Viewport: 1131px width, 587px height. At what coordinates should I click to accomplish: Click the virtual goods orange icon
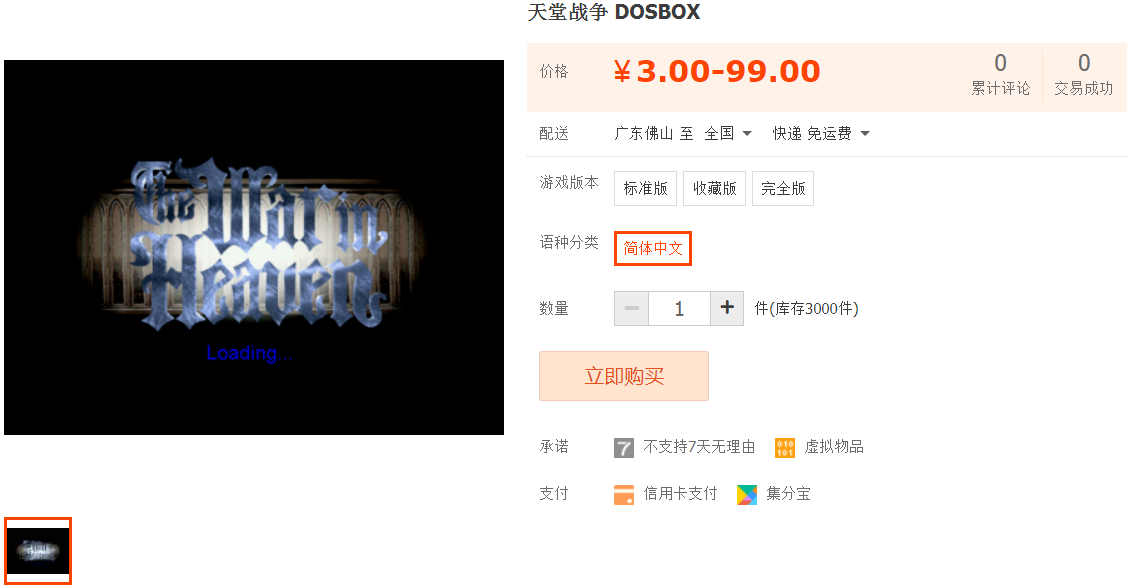(785, 448)
